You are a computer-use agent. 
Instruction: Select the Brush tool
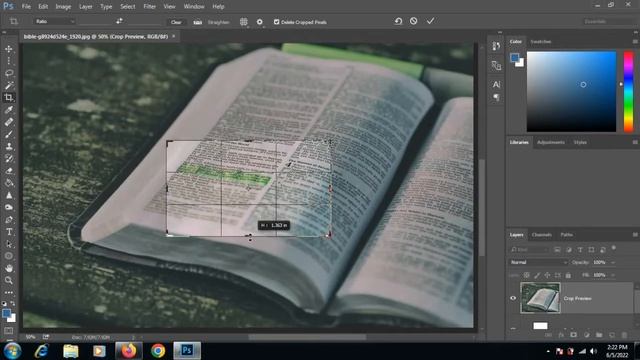(x=9, y=134)
